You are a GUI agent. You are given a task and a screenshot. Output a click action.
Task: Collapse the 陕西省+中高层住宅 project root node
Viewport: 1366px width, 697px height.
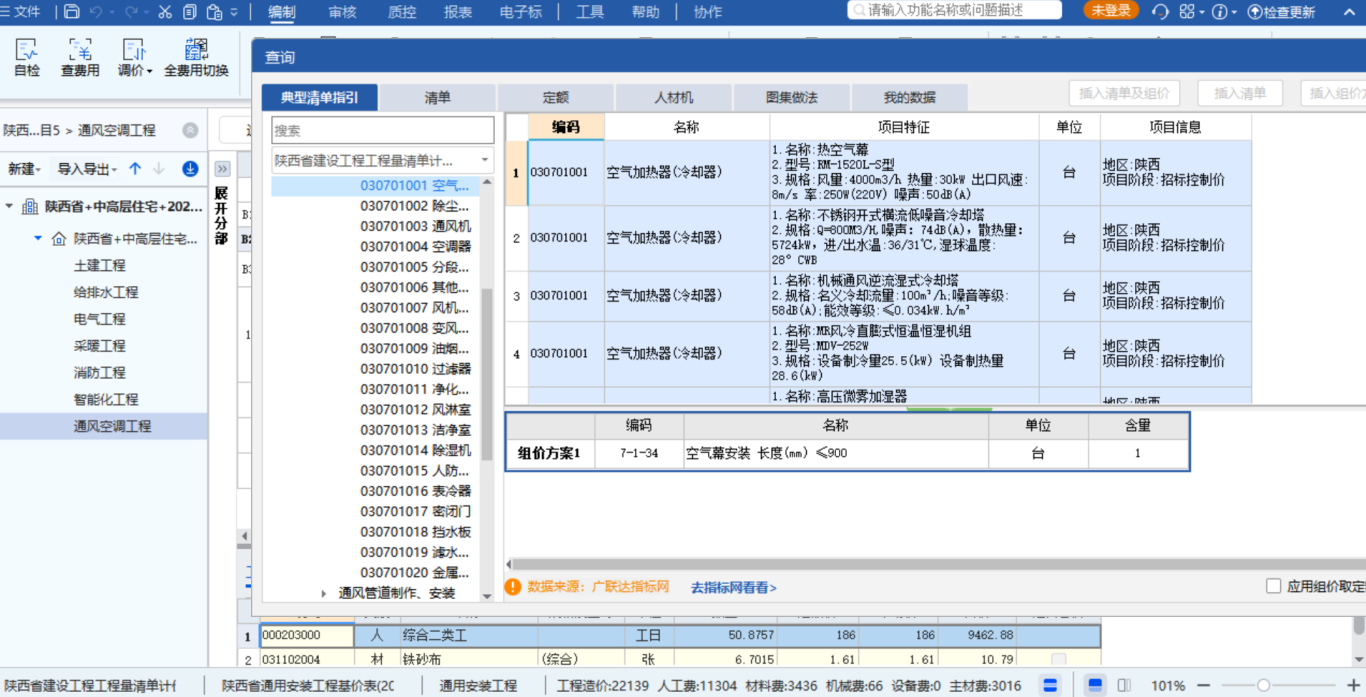10,206
